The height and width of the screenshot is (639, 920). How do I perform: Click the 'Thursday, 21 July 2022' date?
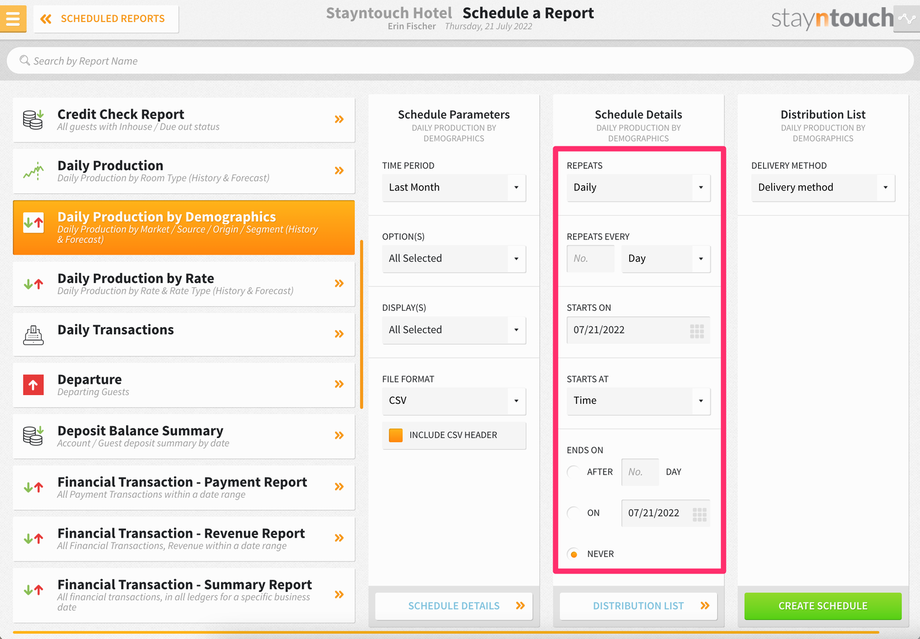point(489,26)
